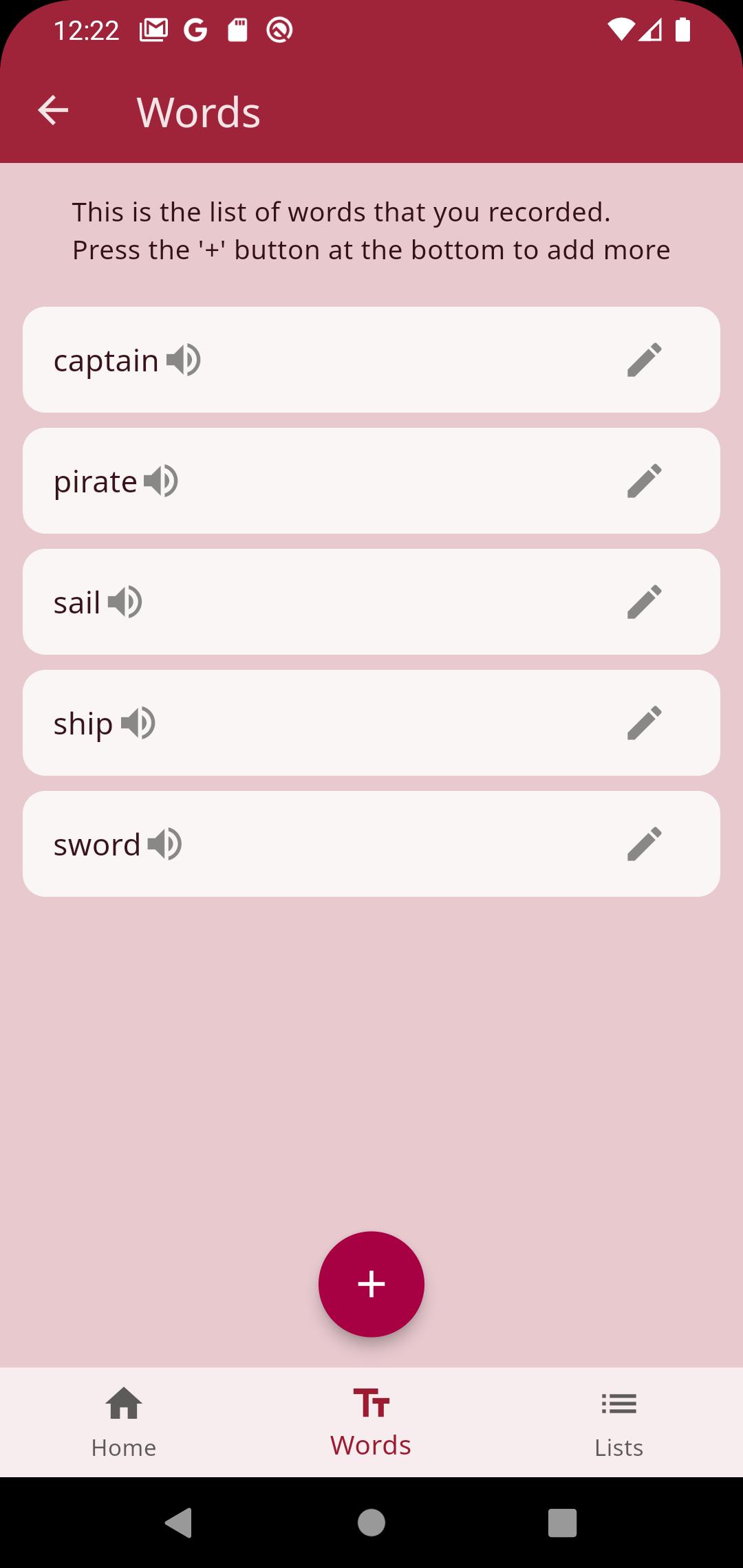Open recent apps with square button

point(562,1523)
